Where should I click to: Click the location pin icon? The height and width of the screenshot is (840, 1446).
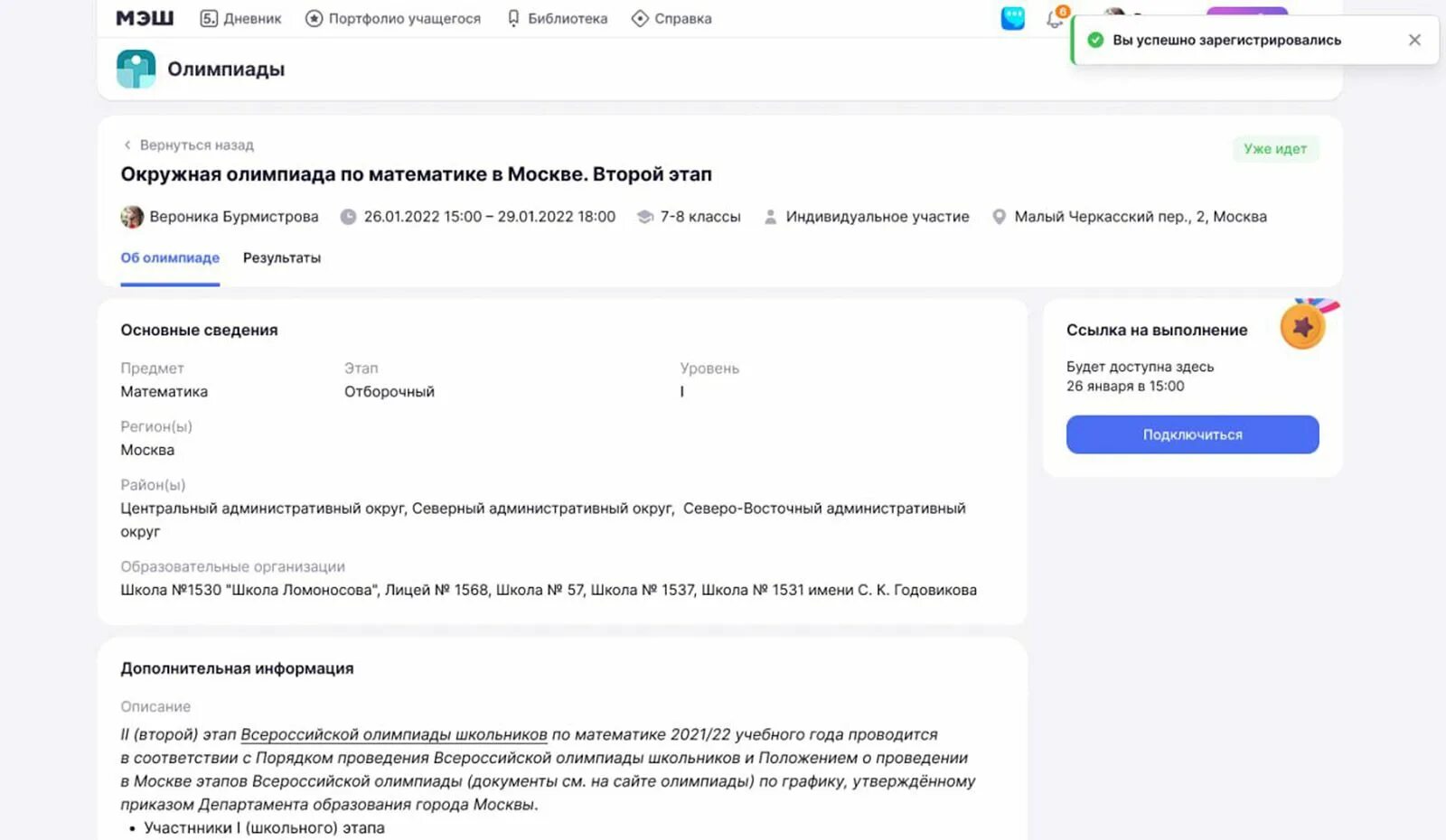(x=999, y=217)
